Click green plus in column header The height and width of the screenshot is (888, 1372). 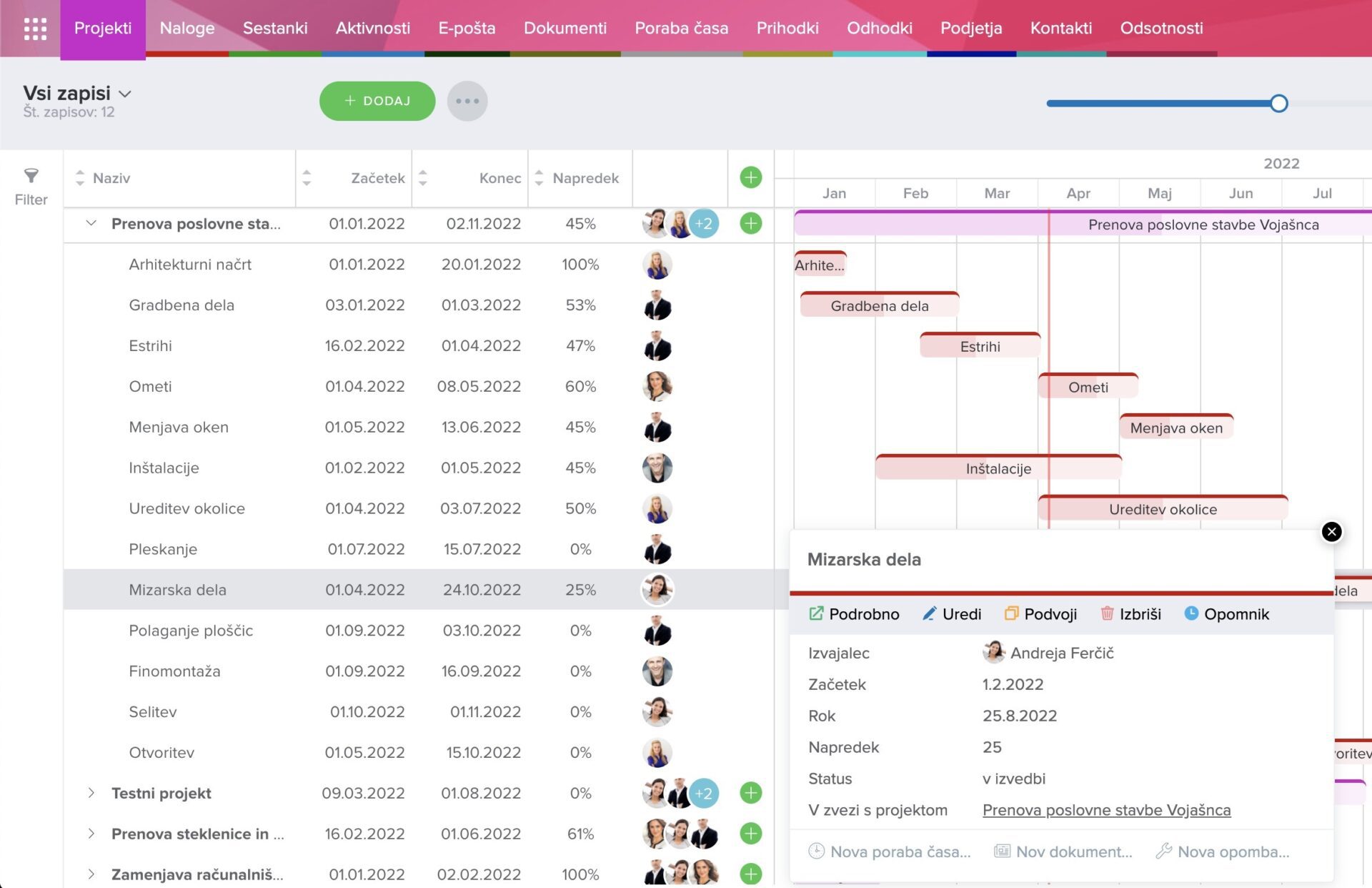pos(750,177)
